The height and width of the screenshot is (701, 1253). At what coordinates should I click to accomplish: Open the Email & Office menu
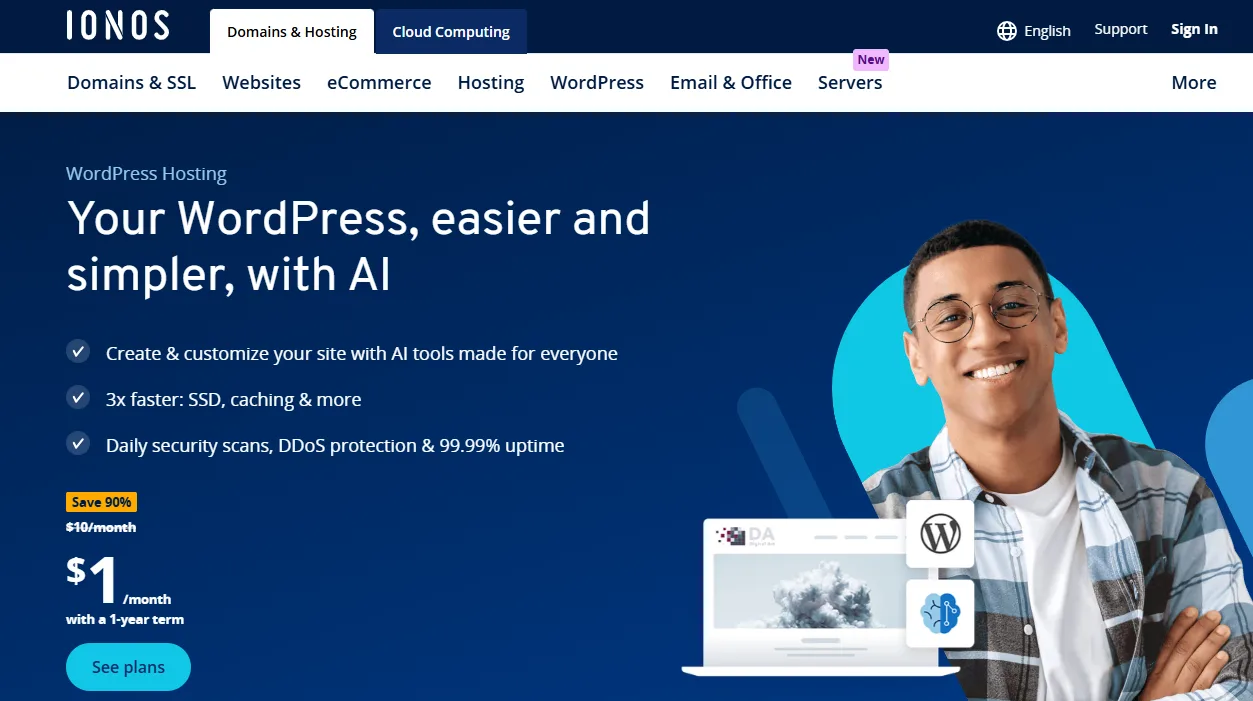pos(731,83)
